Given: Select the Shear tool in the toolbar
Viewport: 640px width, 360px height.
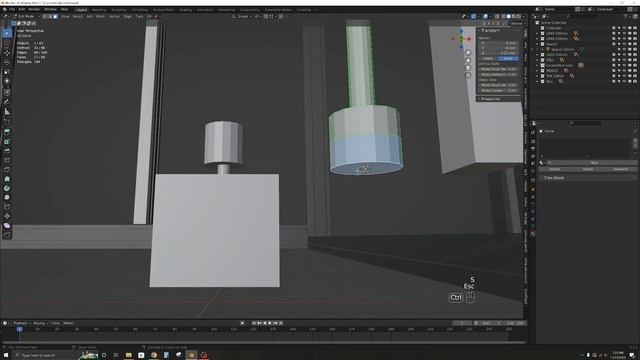Looking at the screenshot, I should click(7, 225).
